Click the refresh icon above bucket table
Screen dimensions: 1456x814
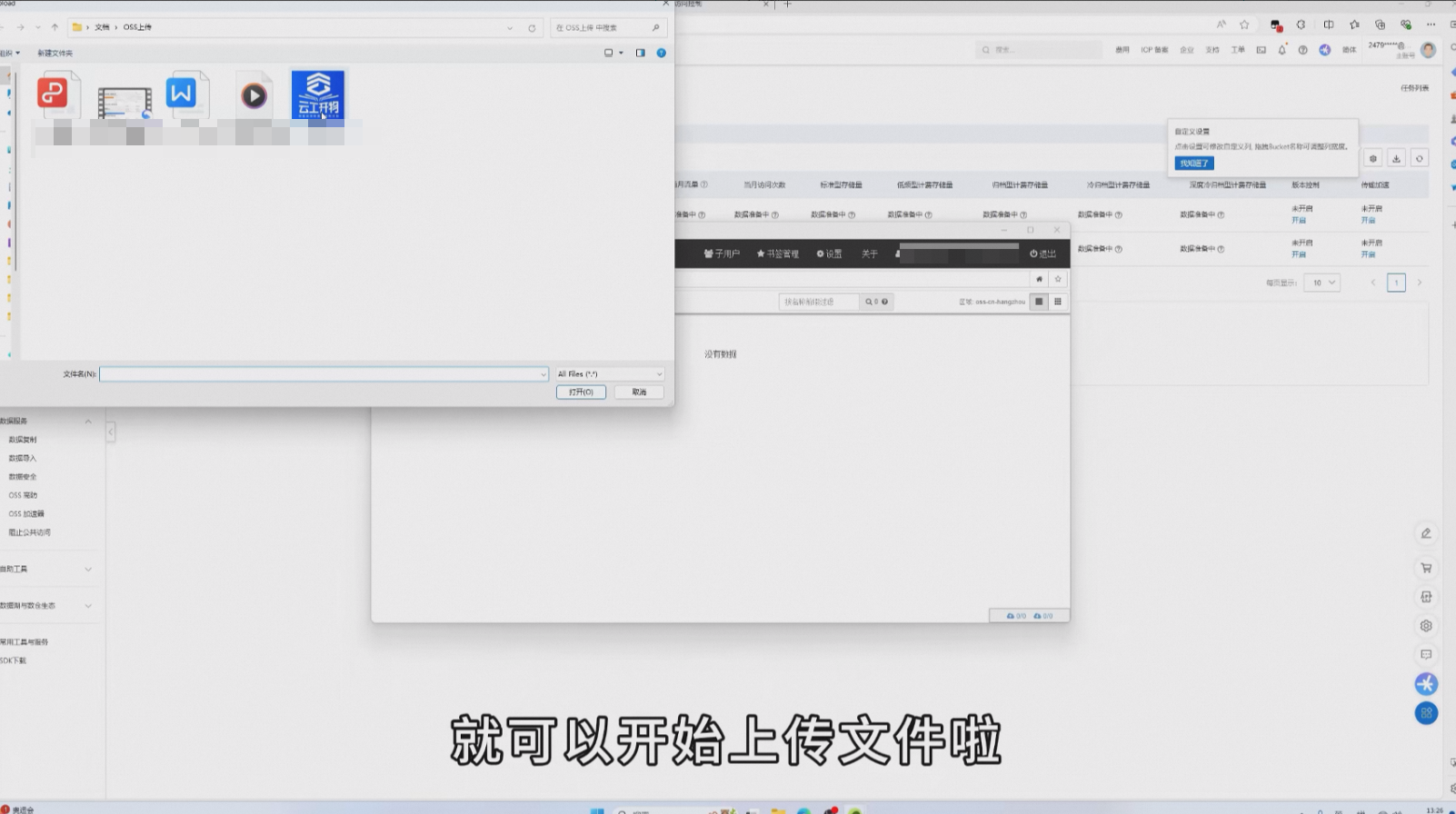pos(1420,158)
